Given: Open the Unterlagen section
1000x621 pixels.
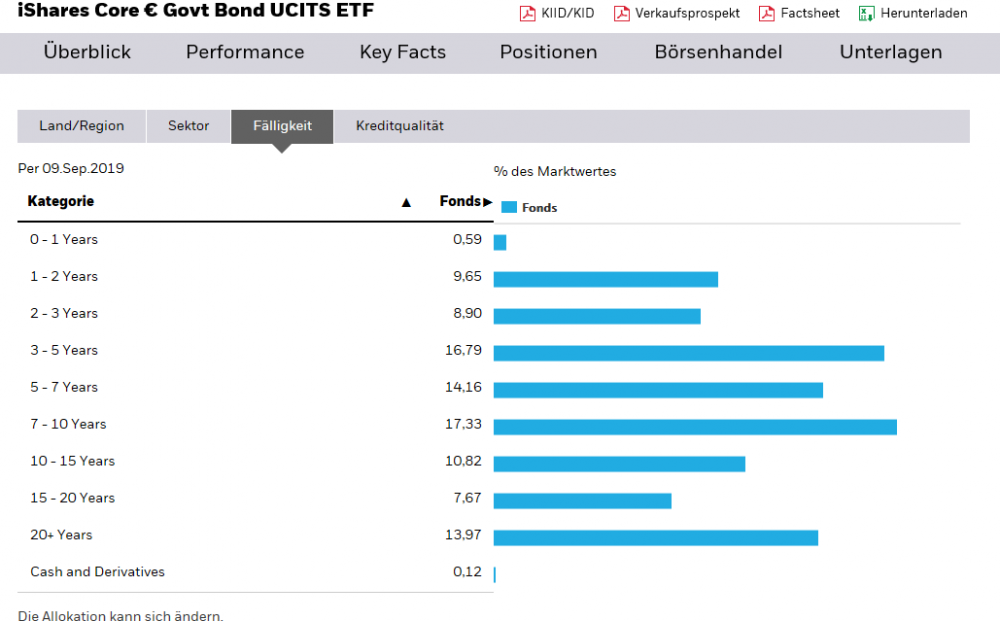Looking at the screenshot, I should click(x=890, y=52).
